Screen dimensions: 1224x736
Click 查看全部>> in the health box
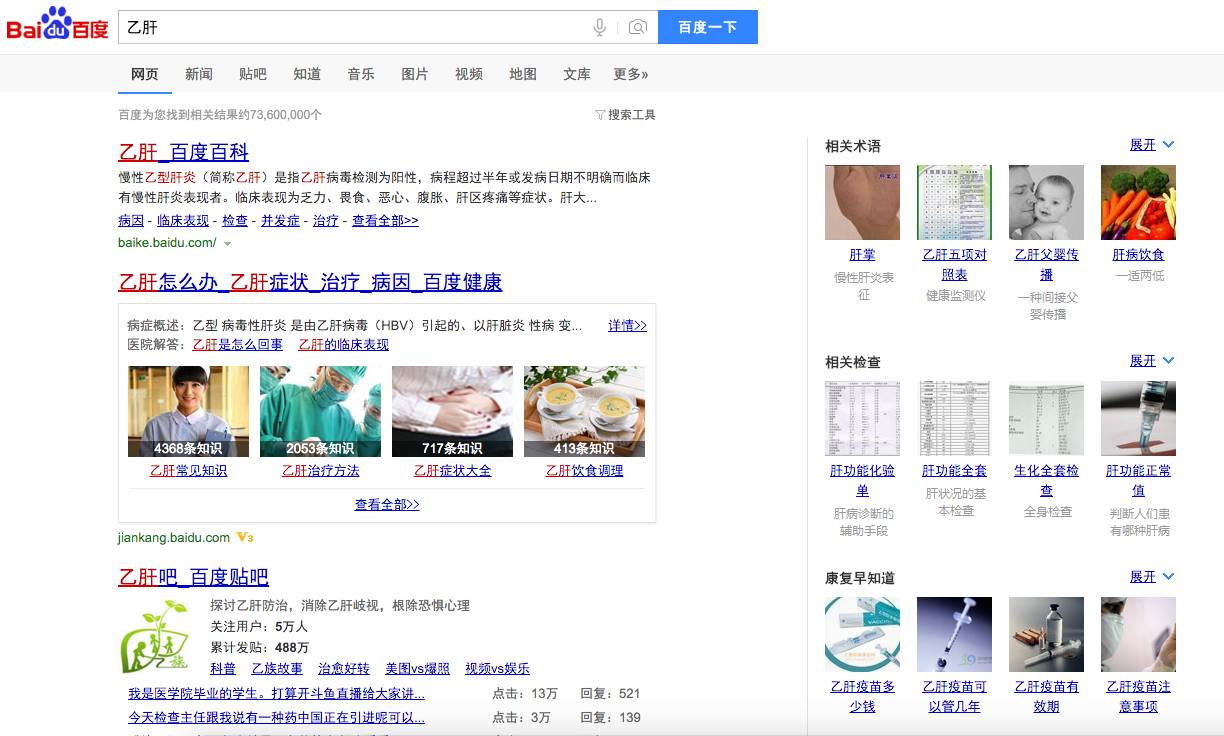tap(387, 505)
